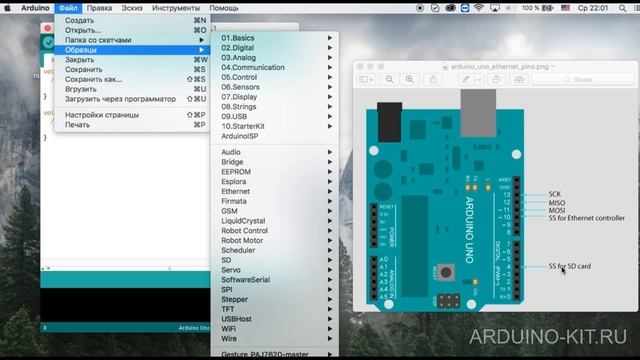Expand the TFT library examples
The width and height of the screenshot is (640, 360).
pos(275,309)
